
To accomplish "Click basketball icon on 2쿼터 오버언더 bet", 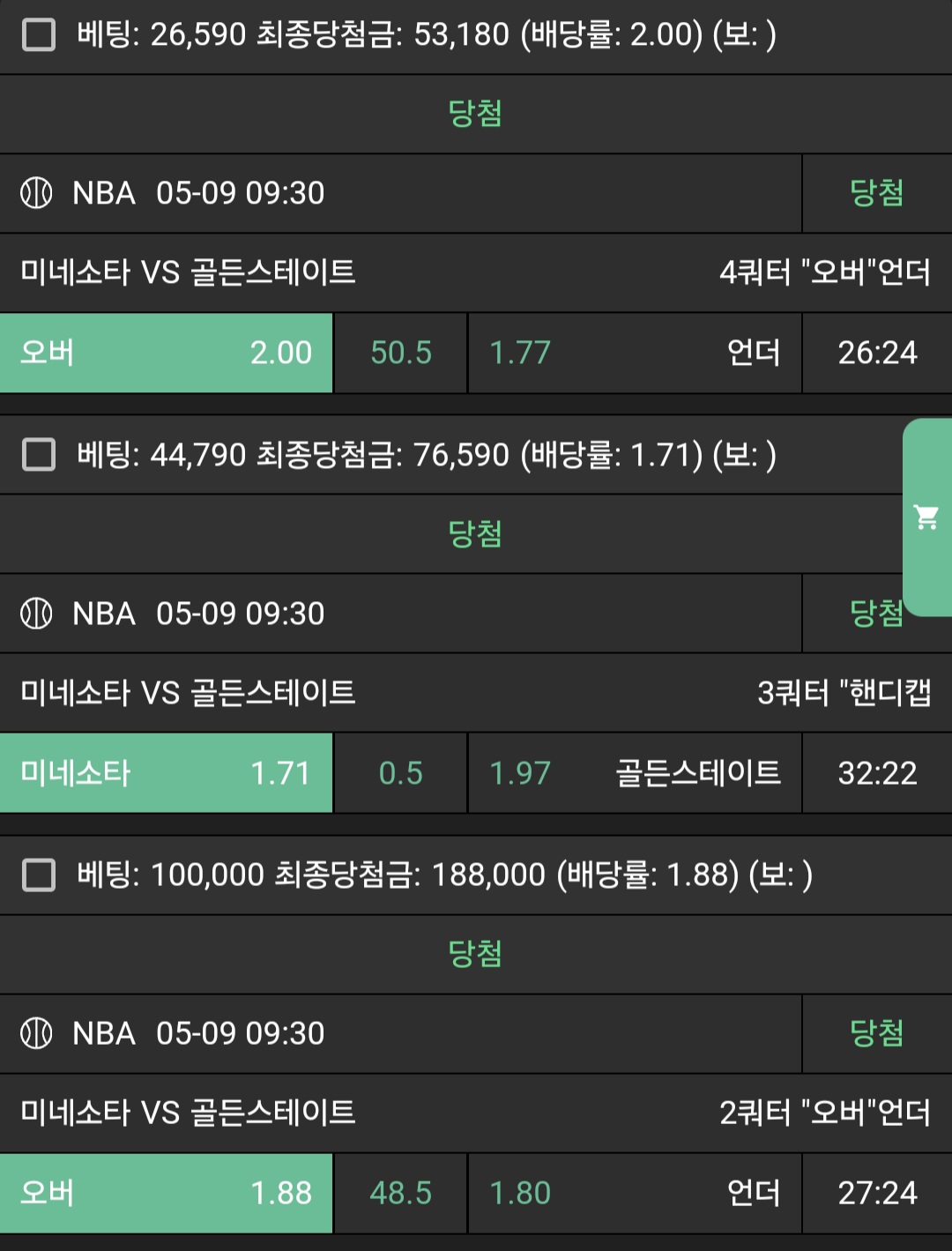I will (36, 1033).
